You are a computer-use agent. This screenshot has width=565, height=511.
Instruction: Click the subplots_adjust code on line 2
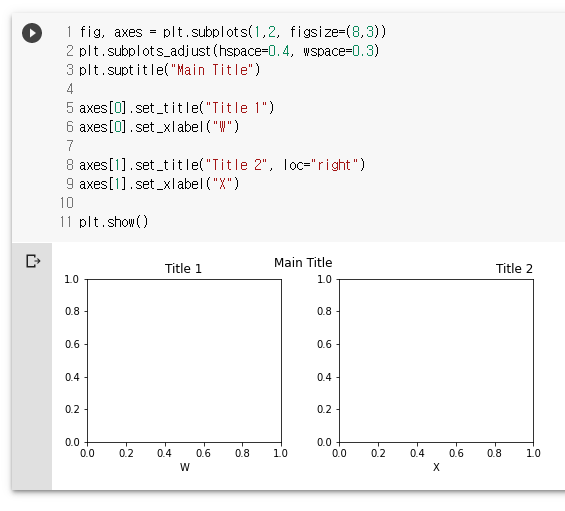click(x=229, y=51)
